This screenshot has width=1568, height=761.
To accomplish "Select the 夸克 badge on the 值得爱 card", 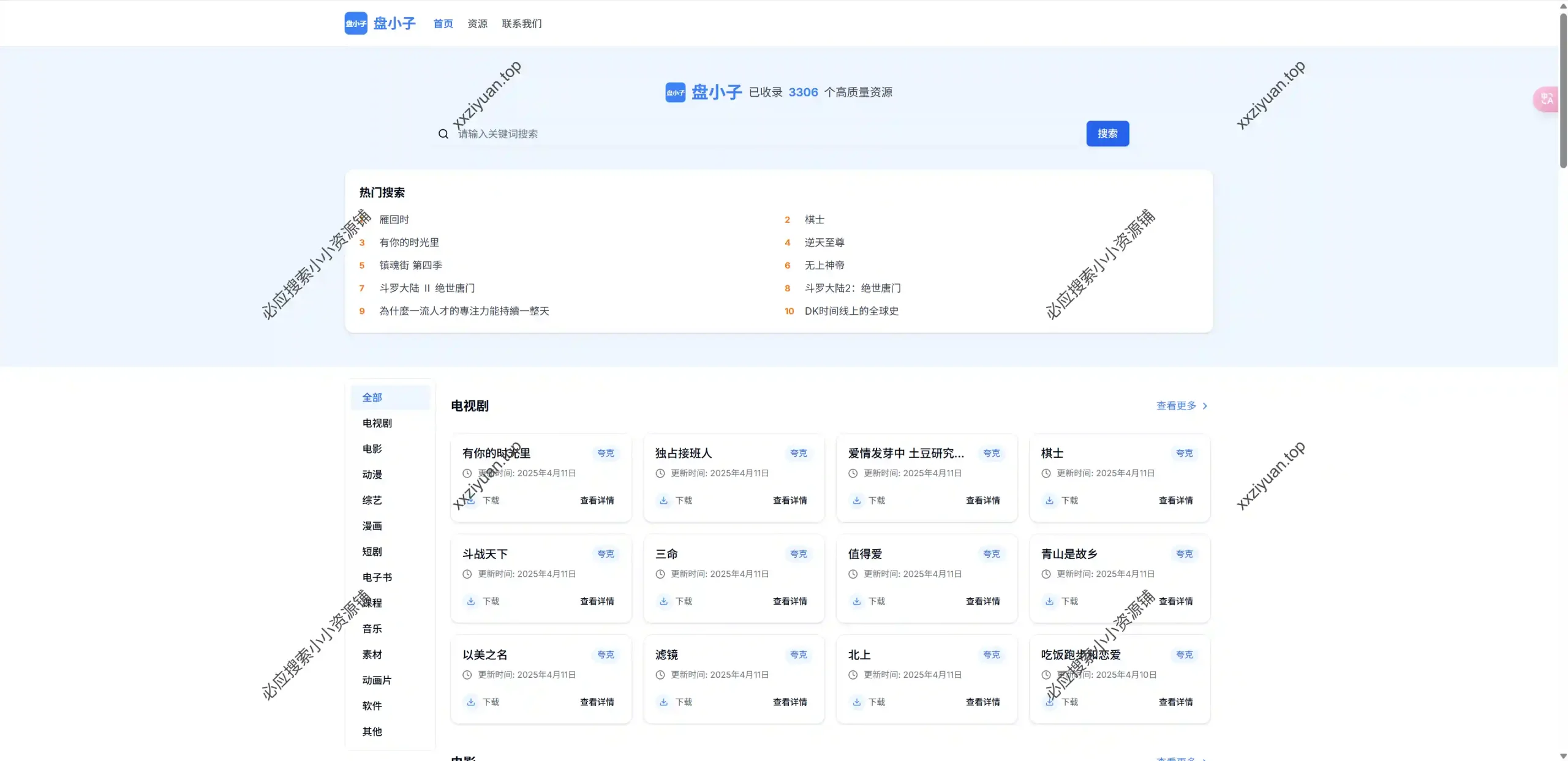I will click(x=991, y=553).
